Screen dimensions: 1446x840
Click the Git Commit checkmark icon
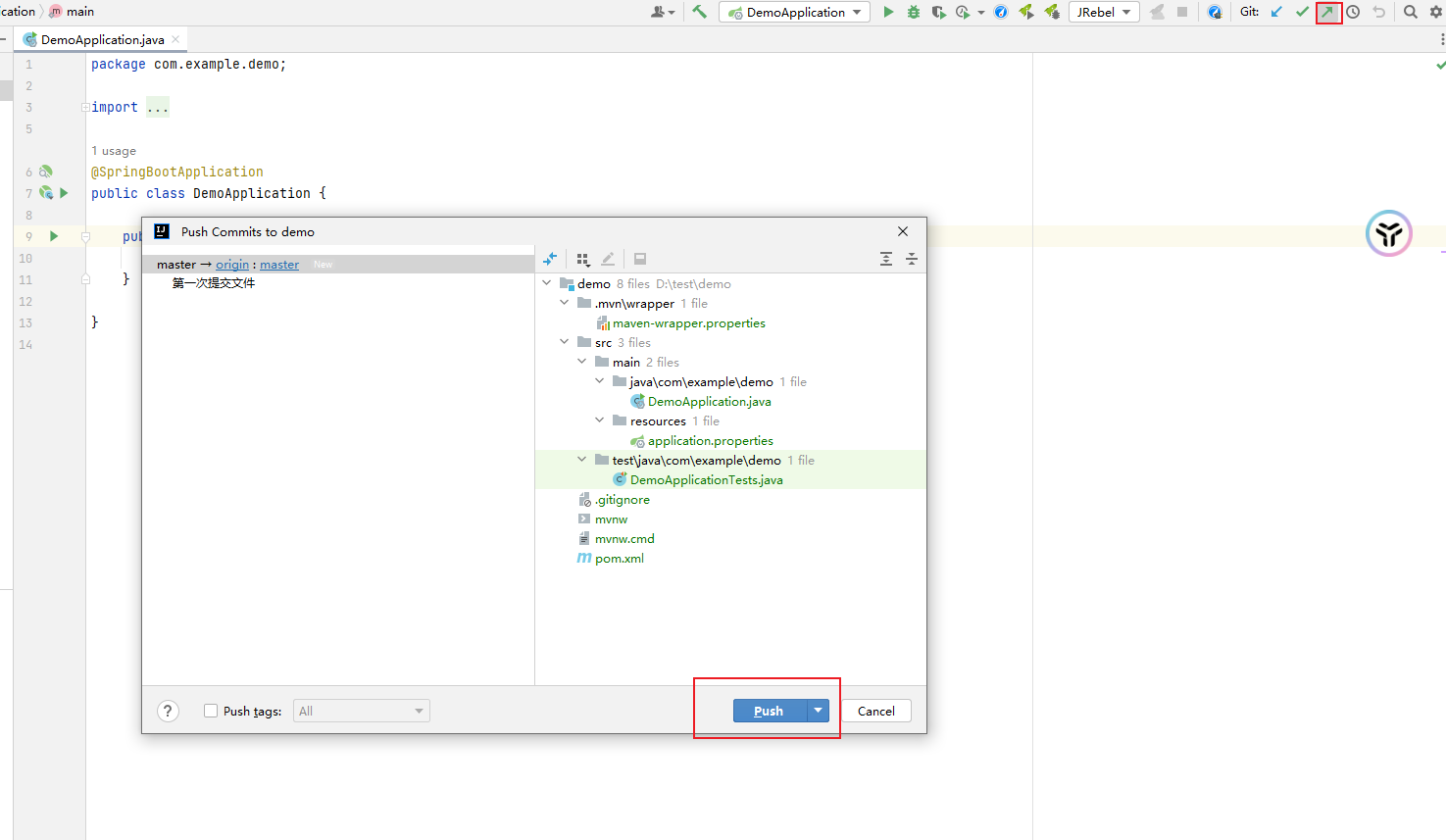point(1302,13)
